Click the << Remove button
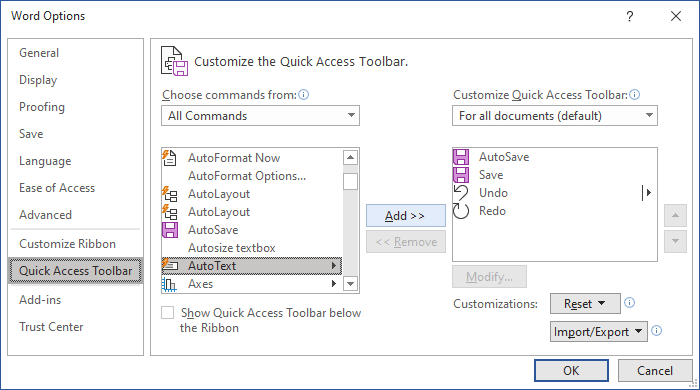This screenshot has width=700, height=390. [x=406, y=241]
